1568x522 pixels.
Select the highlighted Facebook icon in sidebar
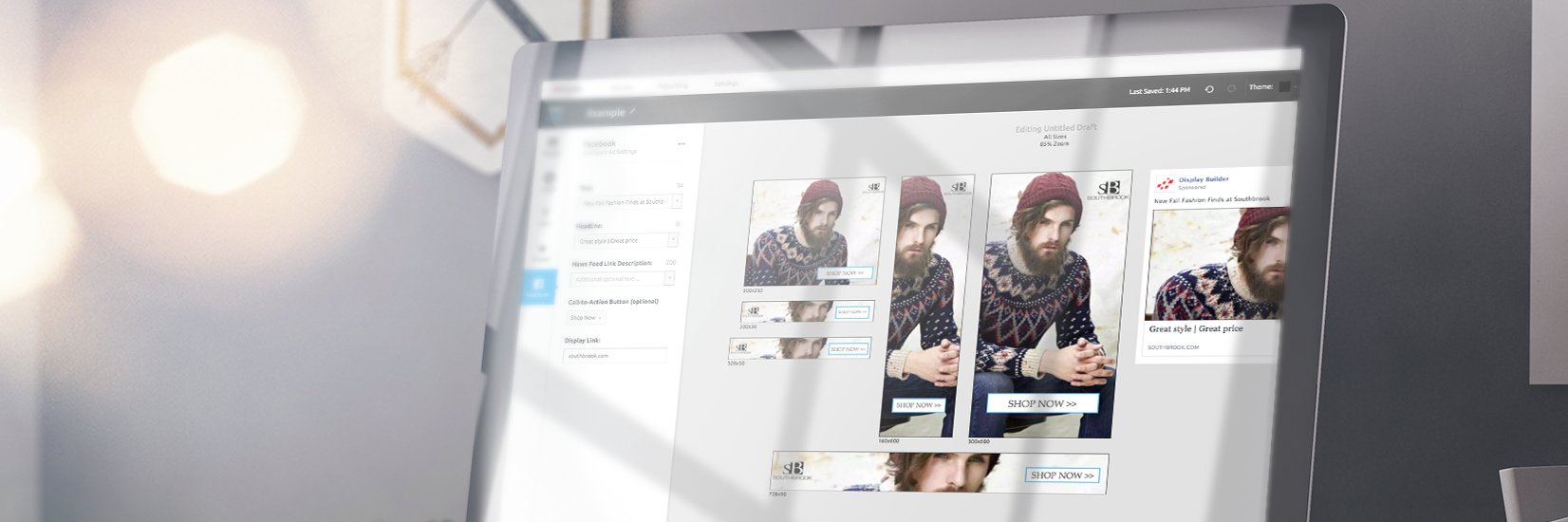click(x=539, y=287)
